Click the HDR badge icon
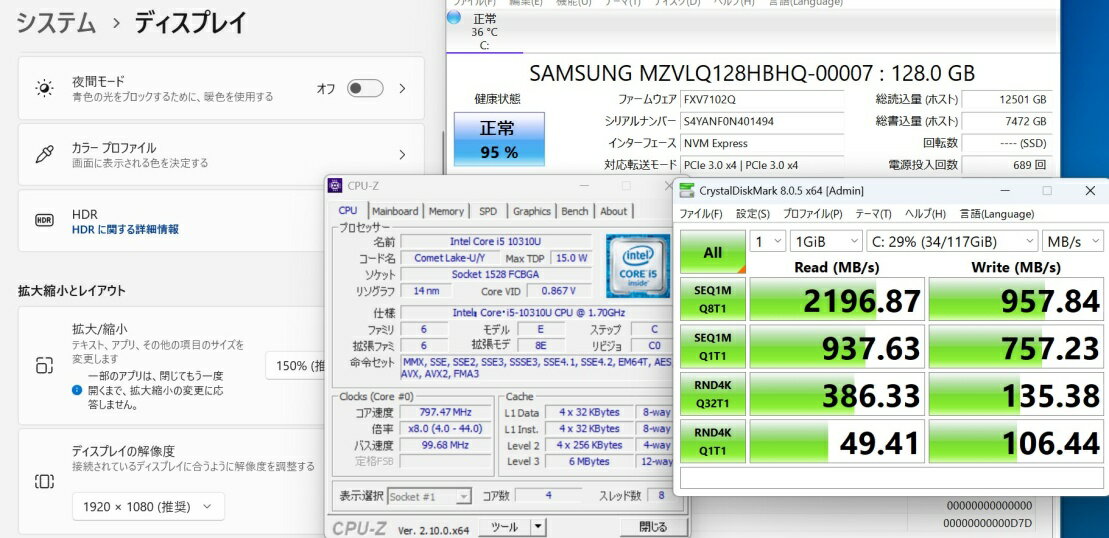 click(x=44, y=221)
